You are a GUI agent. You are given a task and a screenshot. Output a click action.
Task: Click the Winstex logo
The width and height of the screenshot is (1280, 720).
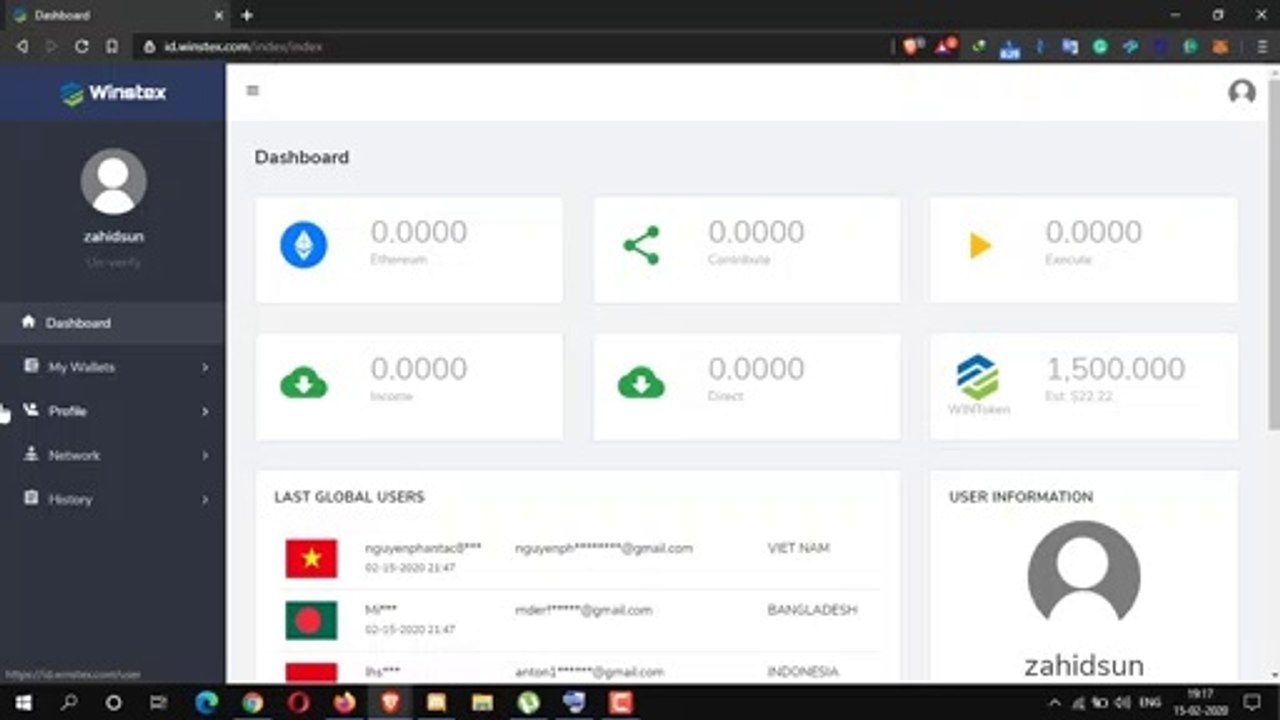[113, 93]
